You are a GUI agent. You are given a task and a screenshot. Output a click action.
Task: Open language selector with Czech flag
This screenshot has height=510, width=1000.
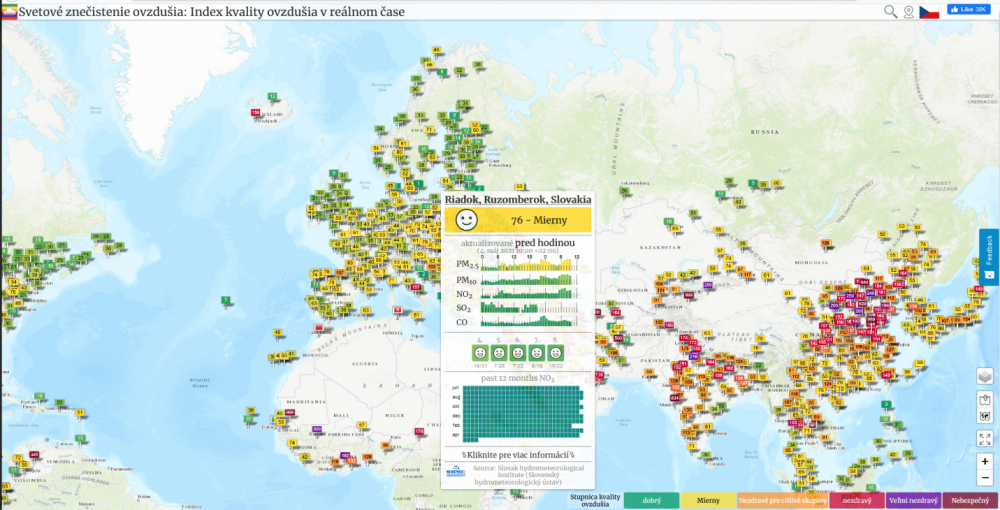(x=929, y=11)
